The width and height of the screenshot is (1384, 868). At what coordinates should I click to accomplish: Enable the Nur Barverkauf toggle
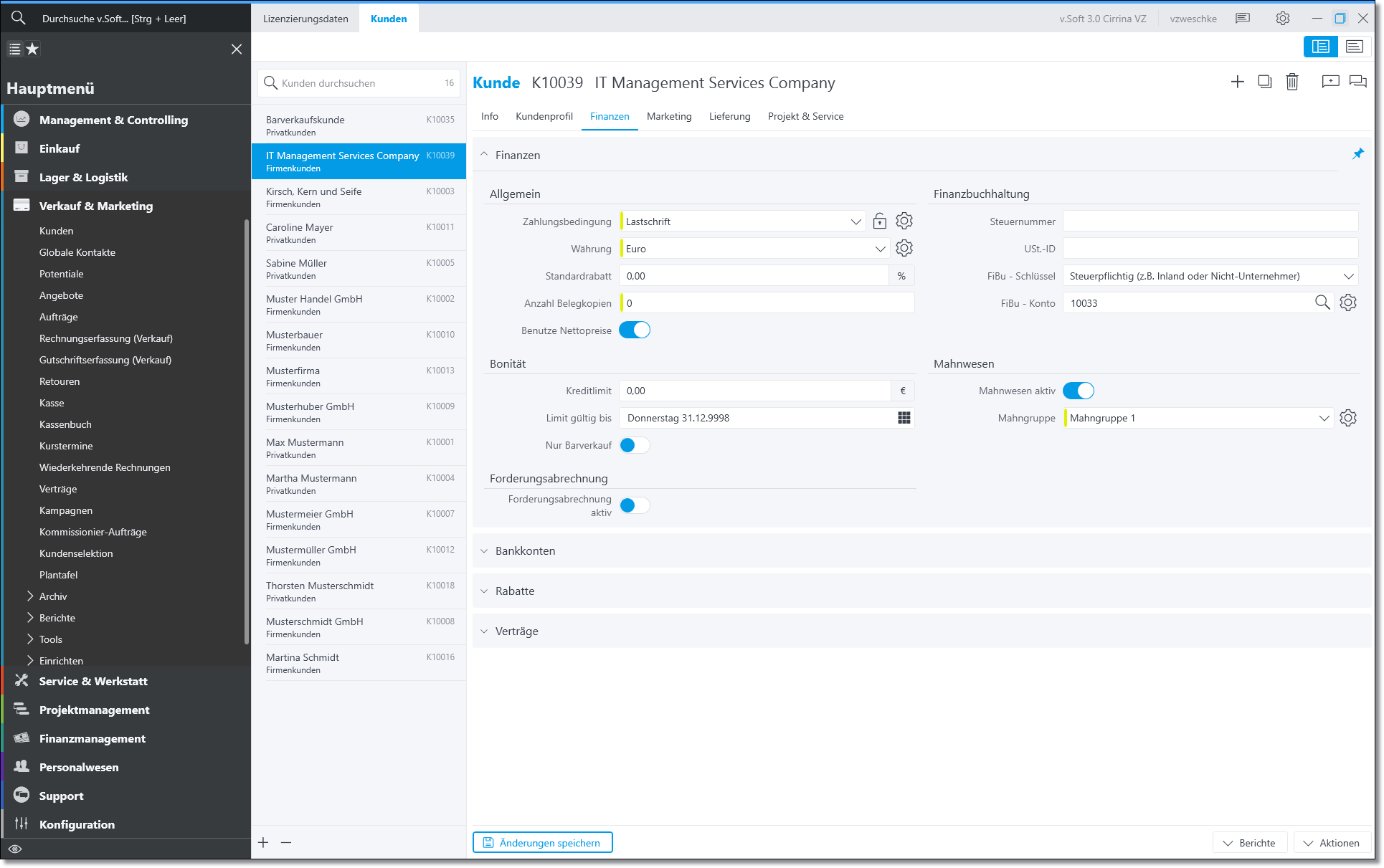(635, 445)
